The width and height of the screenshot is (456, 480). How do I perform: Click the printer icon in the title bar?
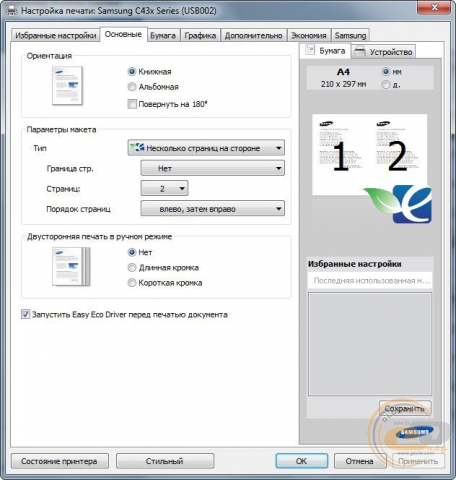pos(12,11)
